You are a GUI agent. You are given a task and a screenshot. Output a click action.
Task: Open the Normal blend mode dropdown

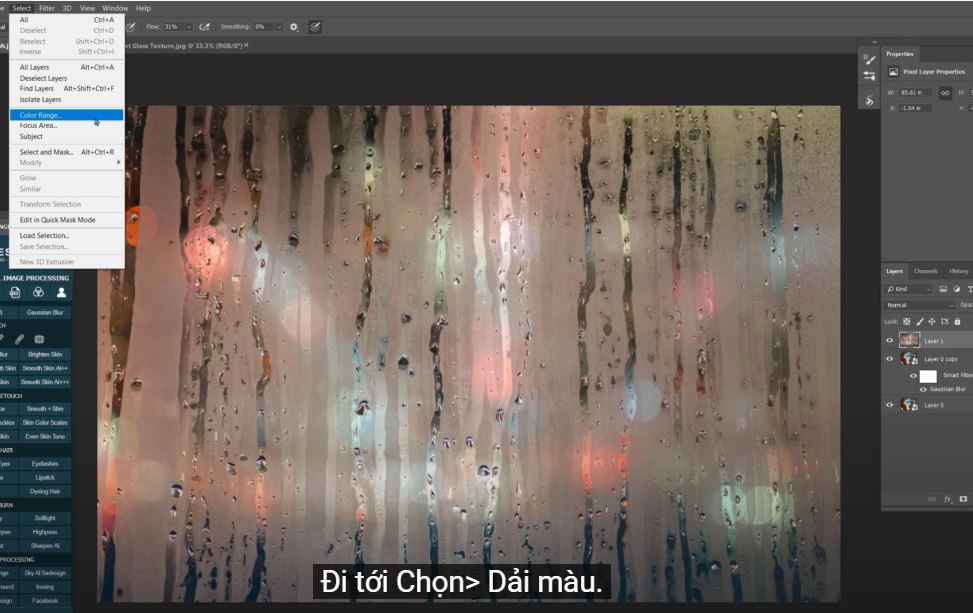pos(920,305)
